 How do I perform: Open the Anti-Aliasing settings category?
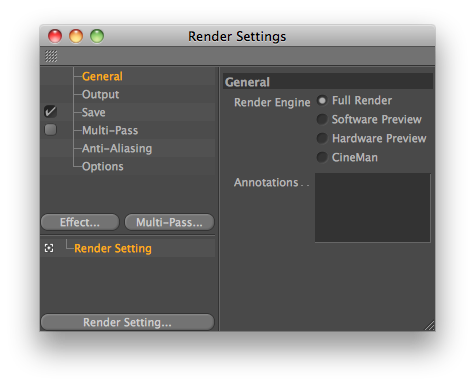[117, 148]
